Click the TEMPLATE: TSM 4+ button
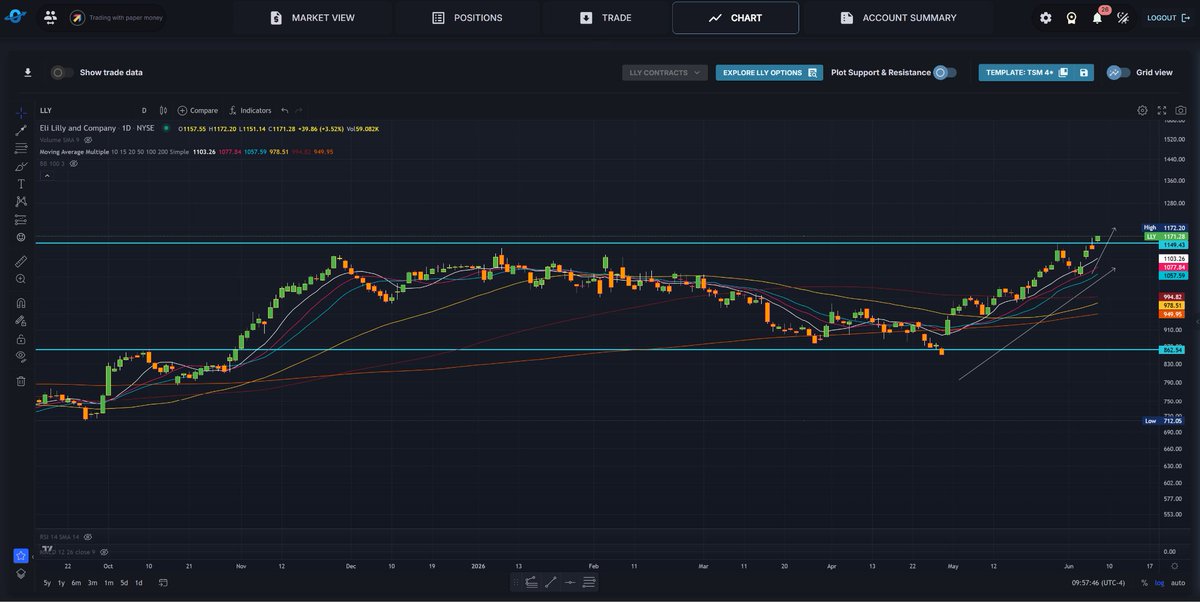This screenshot has width=1200, height=602. [x=1036, y=73]
